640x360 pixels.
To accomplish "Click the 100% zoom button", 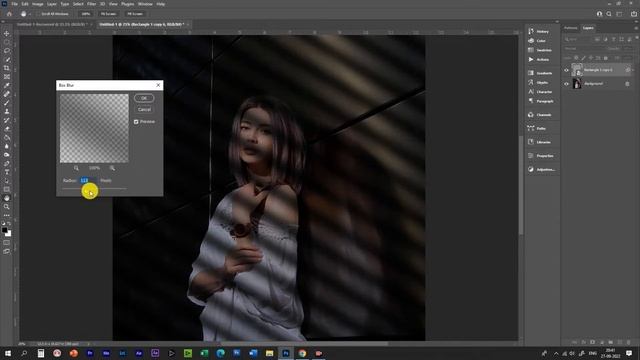I will coord(86,14).
